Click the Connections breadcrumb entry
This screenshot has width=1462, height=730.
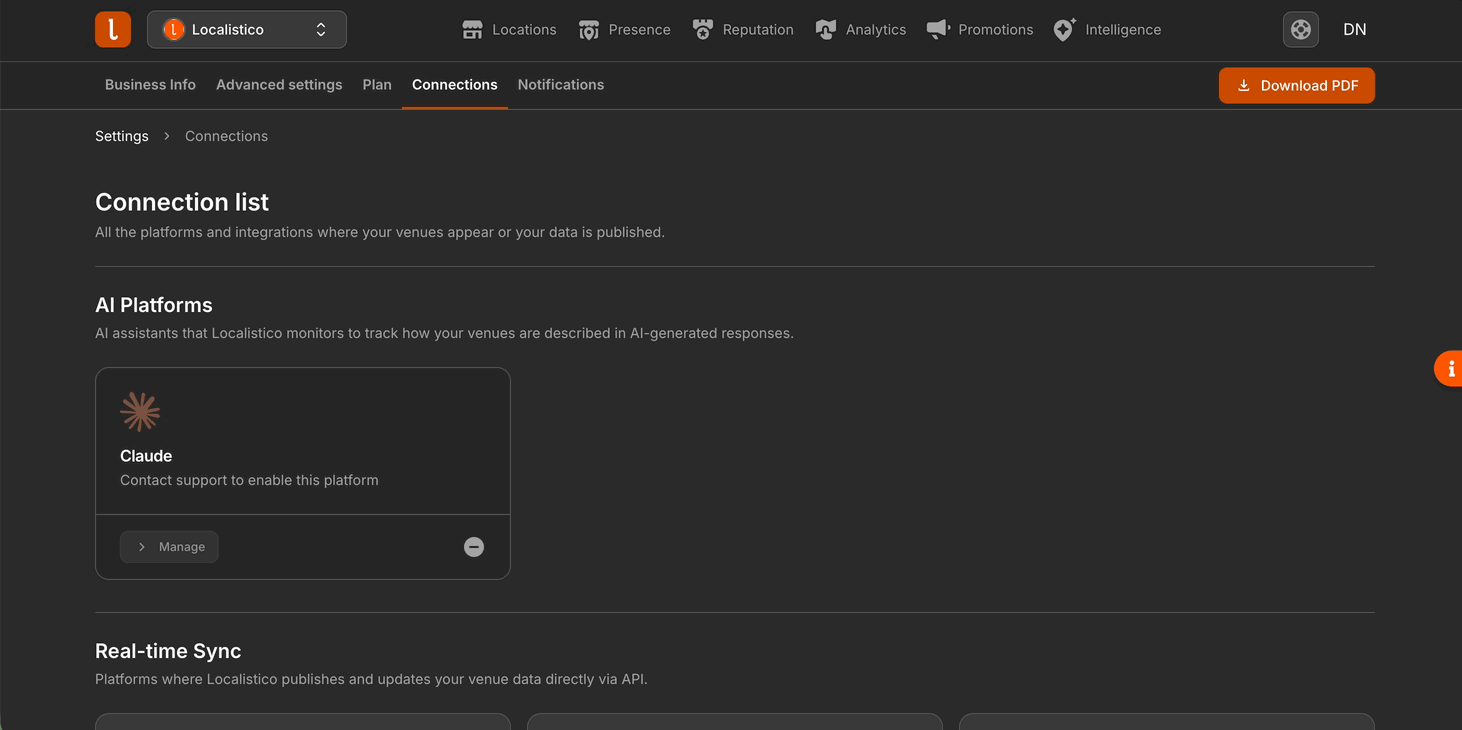pos(226,136)
